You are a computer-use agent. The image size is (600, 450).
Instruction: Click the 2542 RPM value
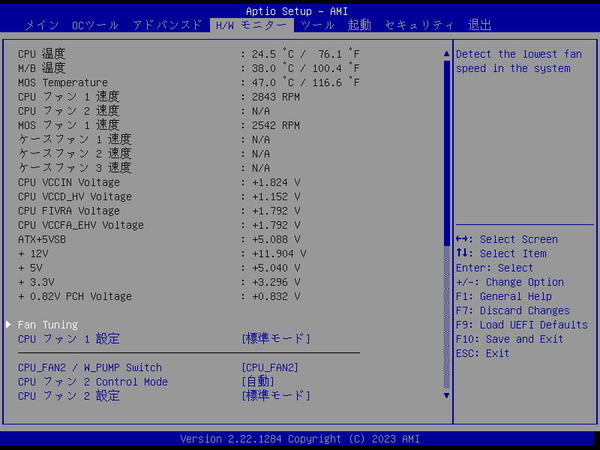click(276, 126)
